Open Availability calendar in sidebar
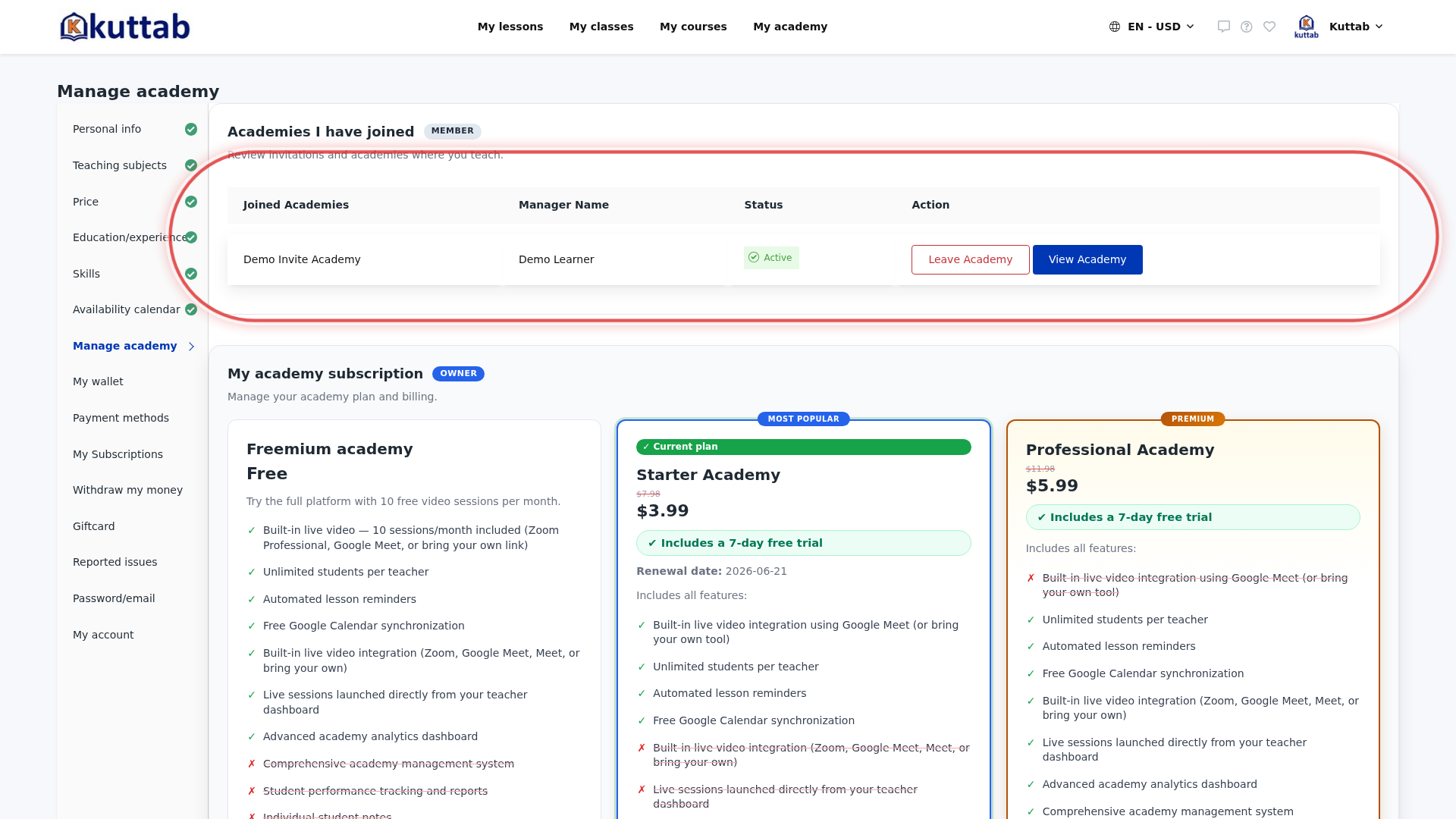 [127, 309]
